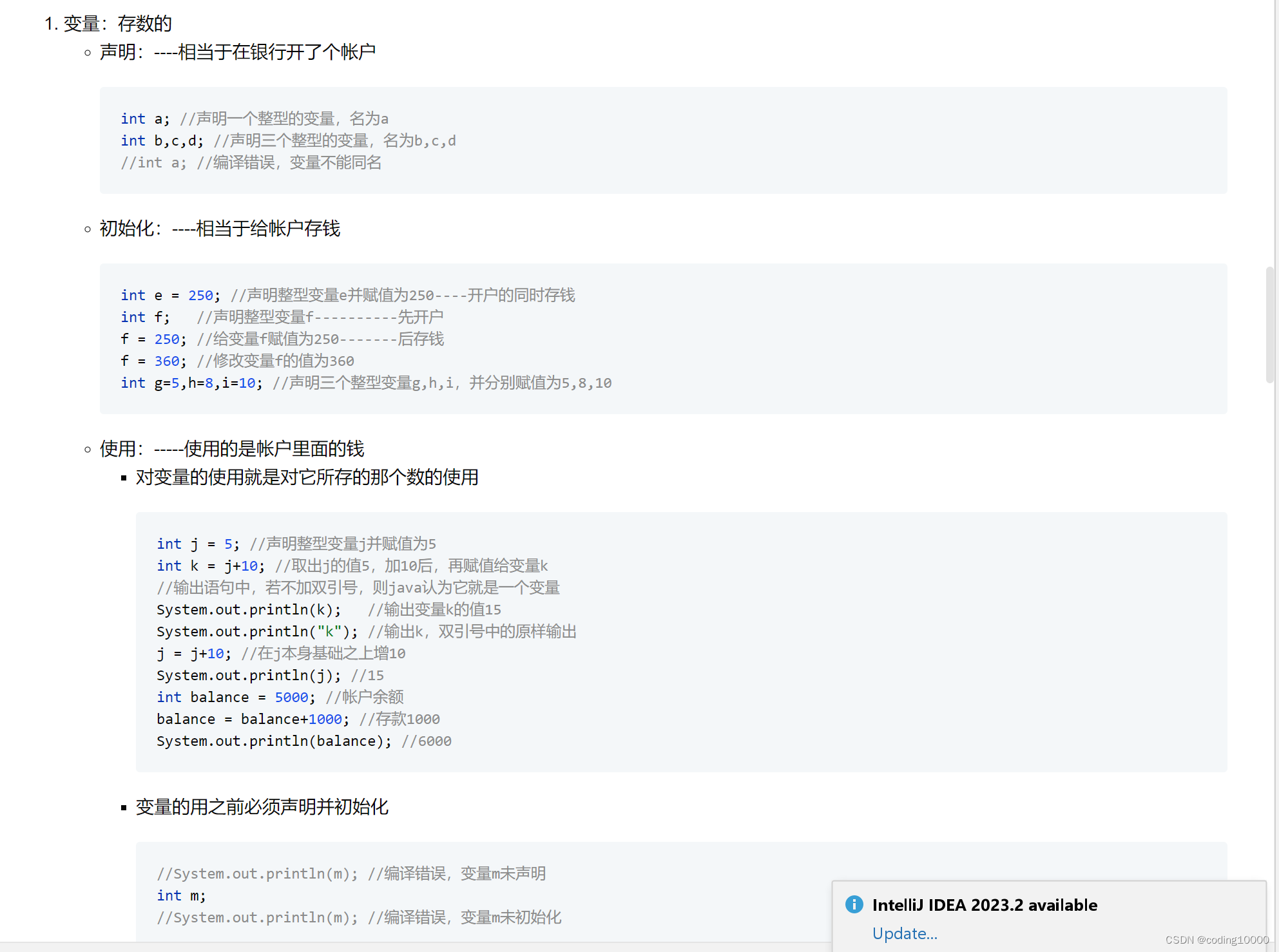Click the line System.out.println("k");
The height and width of the screenshot is (952, 1279).
coord(256,631)
